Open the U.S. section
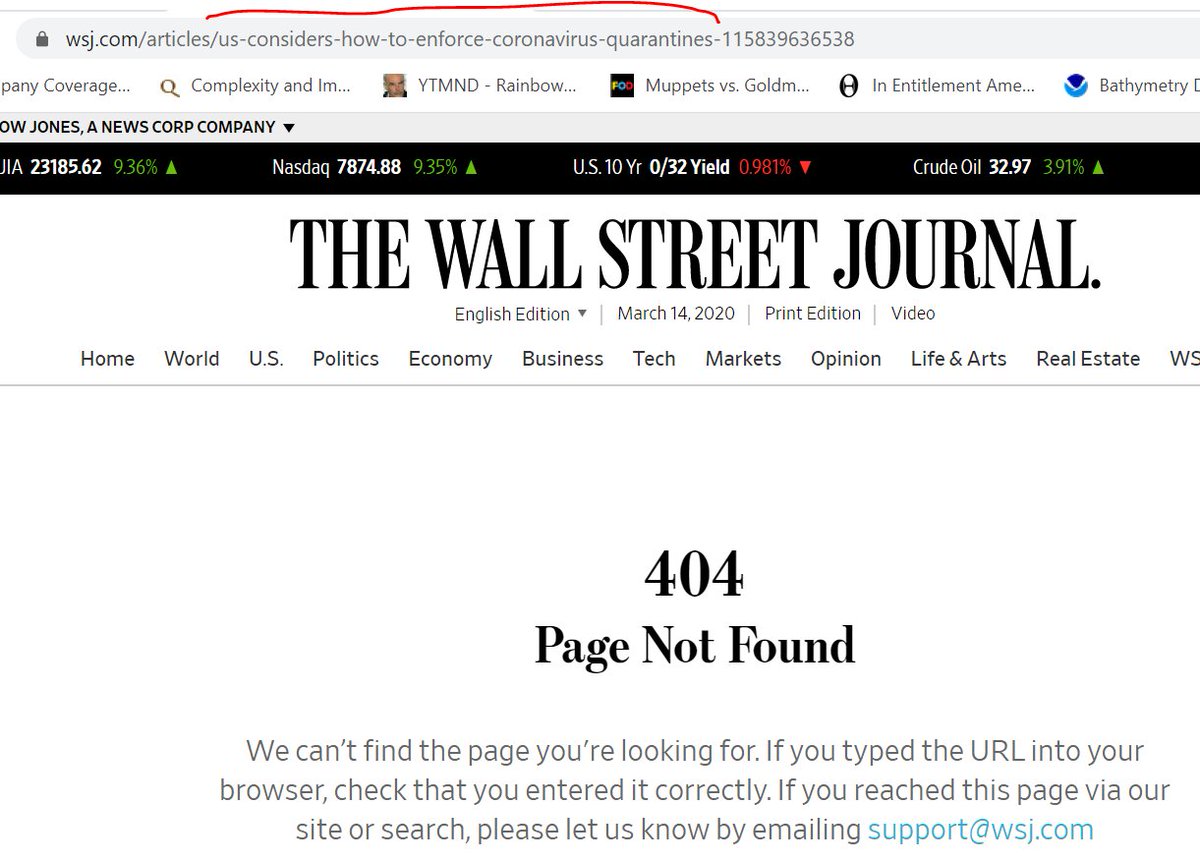The width and height of the screenshot is (1200, 862). tap(266, 359)
